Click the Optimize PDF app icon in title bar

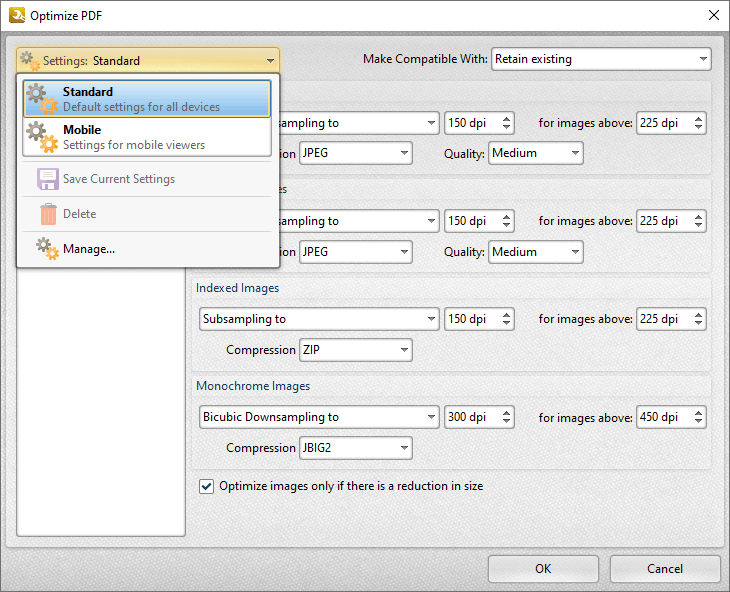pyautogui.click(x=17, y=15)
